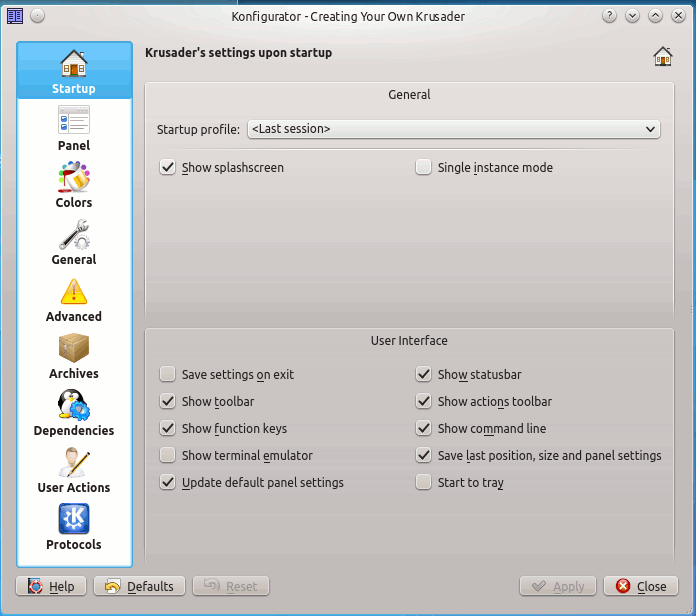Viewport: 696px width, 616px height.
Task: Click the Apply button
Action: (x=558, y=586)
